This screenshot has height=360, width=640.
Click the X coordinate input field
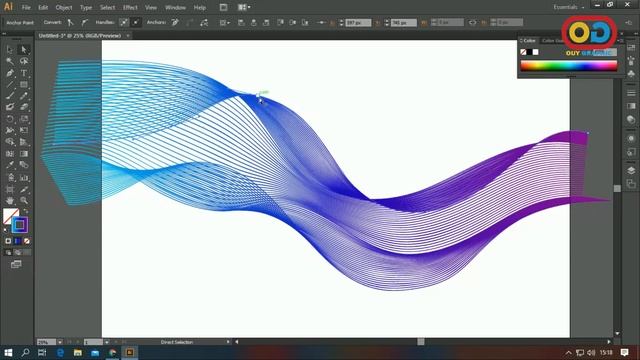(358, 23)
